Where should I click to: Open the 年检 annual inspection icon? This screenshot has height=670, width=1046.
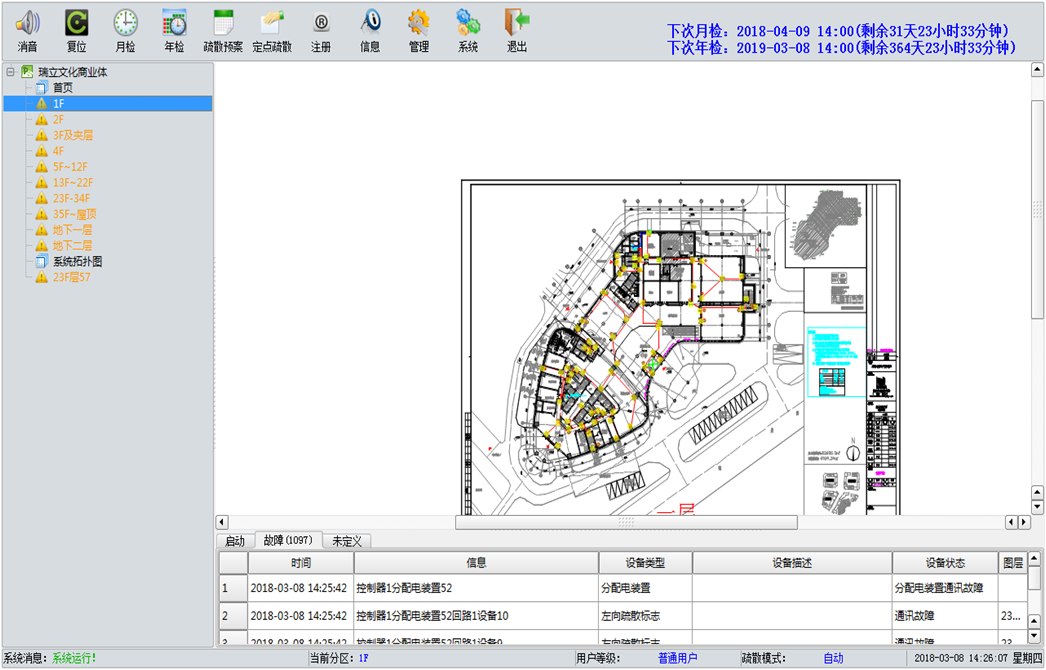point(174,23)
